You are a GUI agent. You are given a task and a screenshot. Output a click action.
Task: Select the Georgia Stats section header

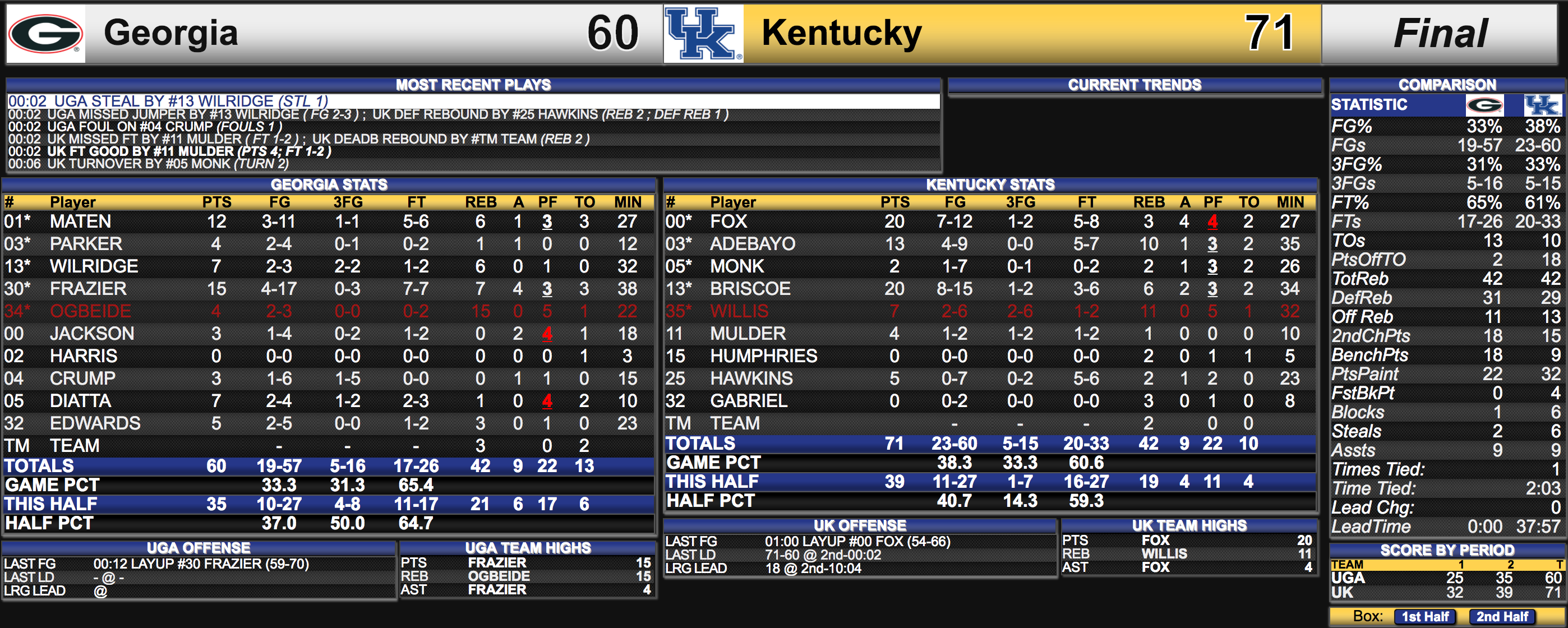[x=329, y=184]
